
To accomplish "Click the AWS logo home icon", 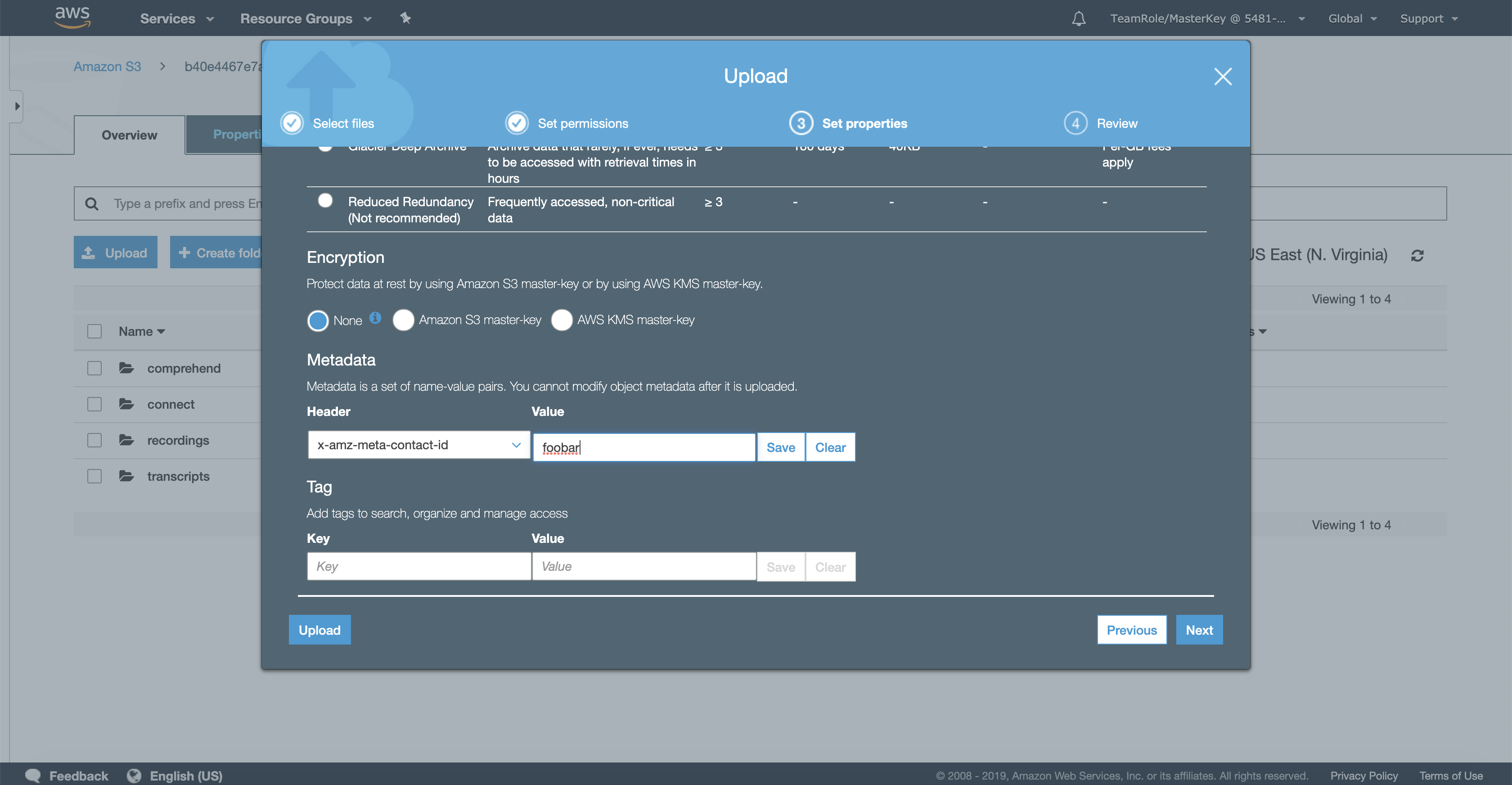I will tap(72, 18).
